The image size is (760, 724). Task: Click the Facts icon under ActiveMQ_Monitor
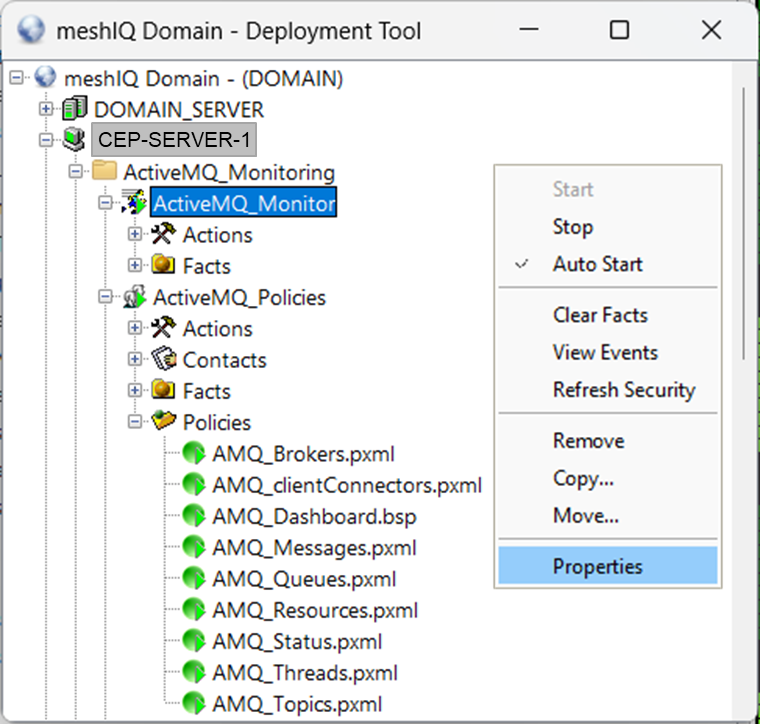(163, 265)
